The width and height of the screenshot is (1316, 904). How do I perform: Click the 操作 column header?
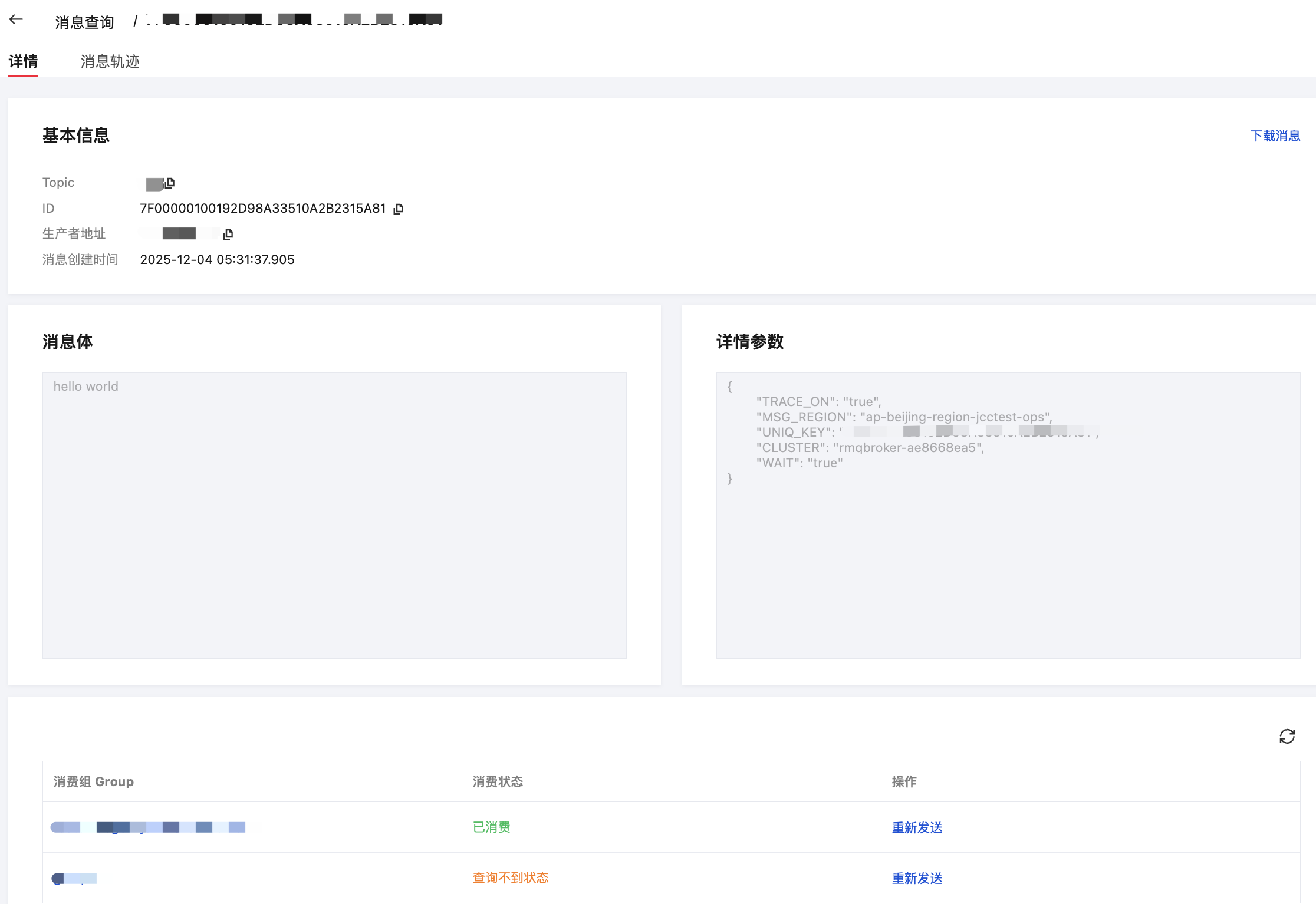[x=904, y=781]
